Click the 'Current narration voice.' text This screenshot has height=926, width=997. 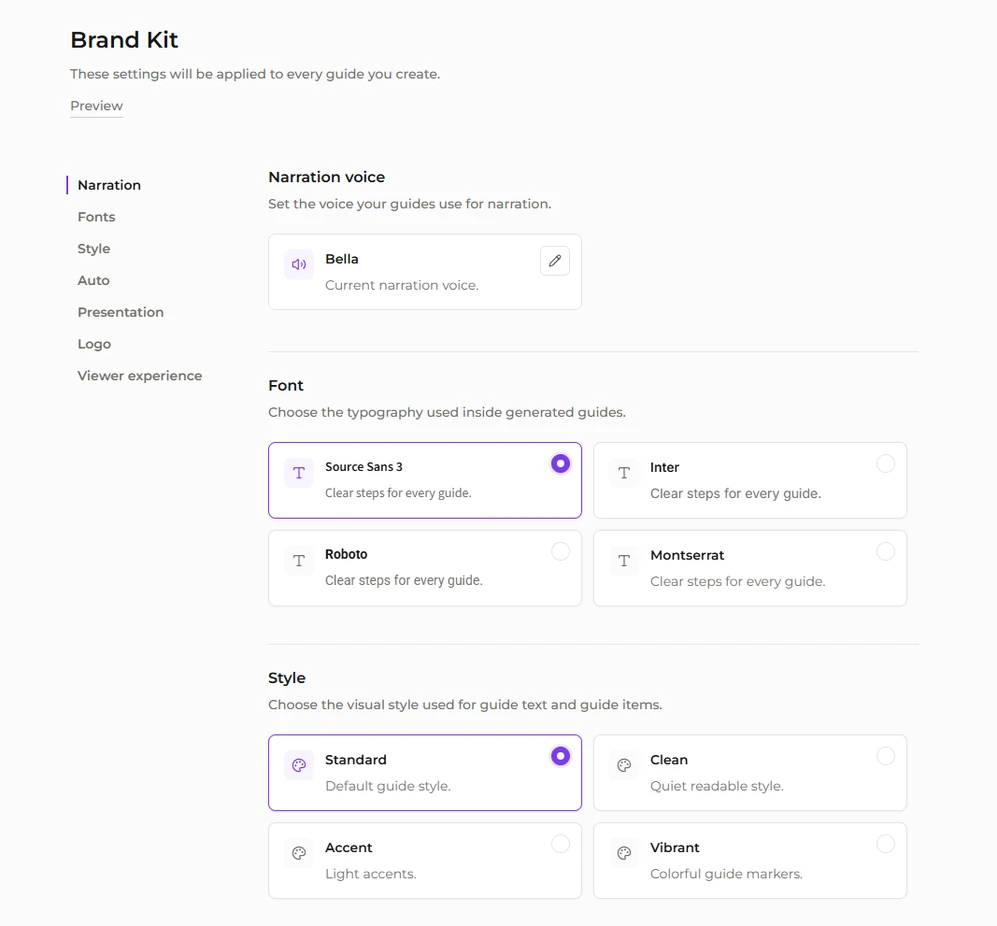(x=402, y=285)
